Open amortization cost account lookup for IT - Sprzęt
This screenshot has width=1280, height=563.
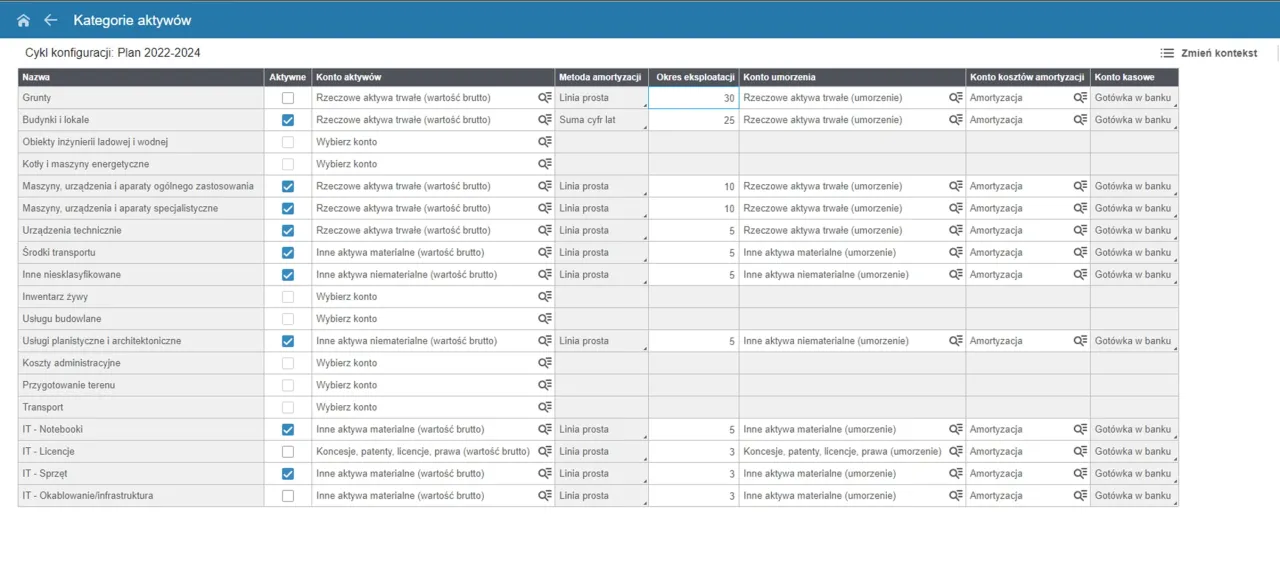tap(1080, 474)
